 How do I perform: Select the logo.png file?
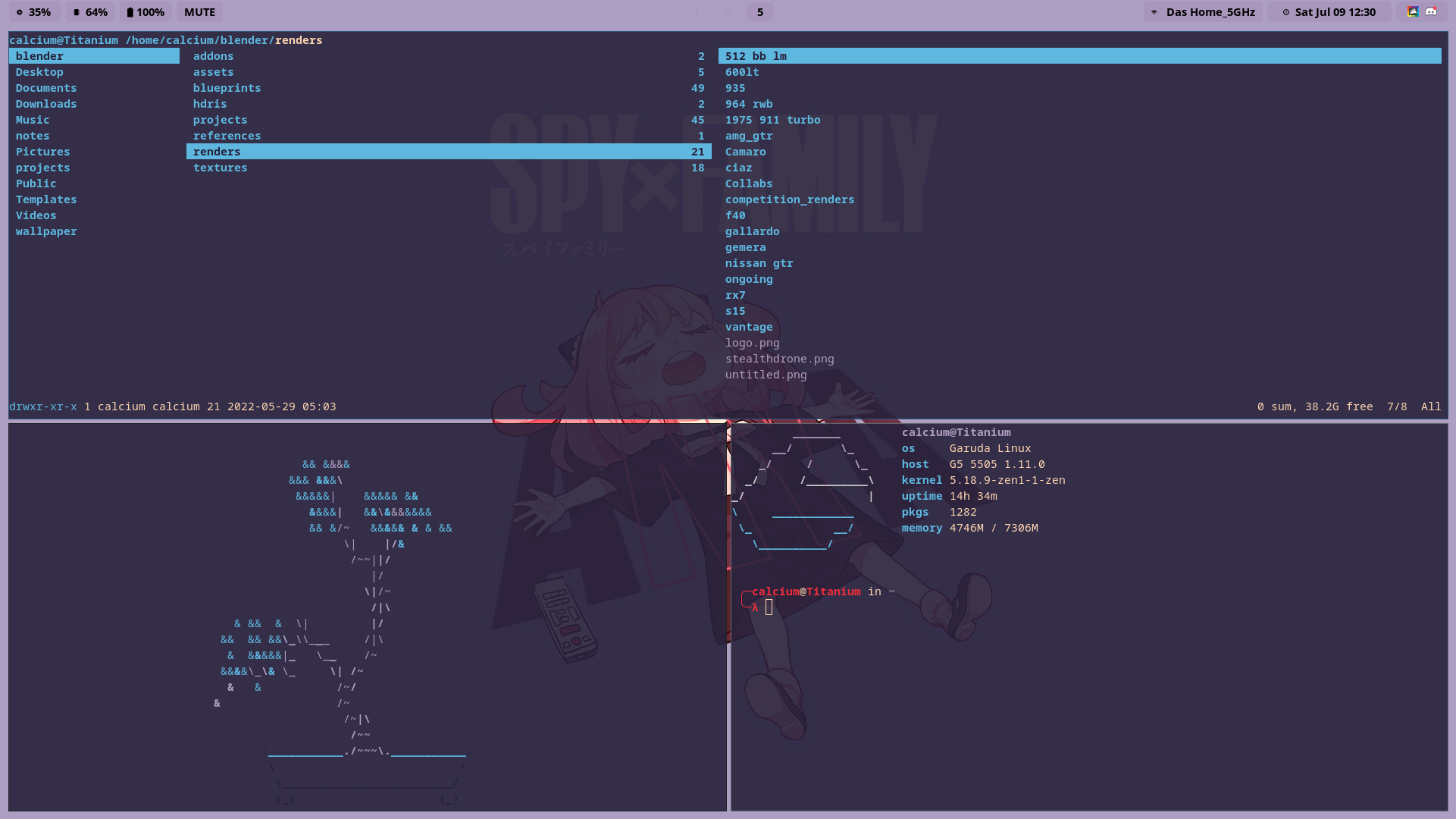tap(752, 343)
